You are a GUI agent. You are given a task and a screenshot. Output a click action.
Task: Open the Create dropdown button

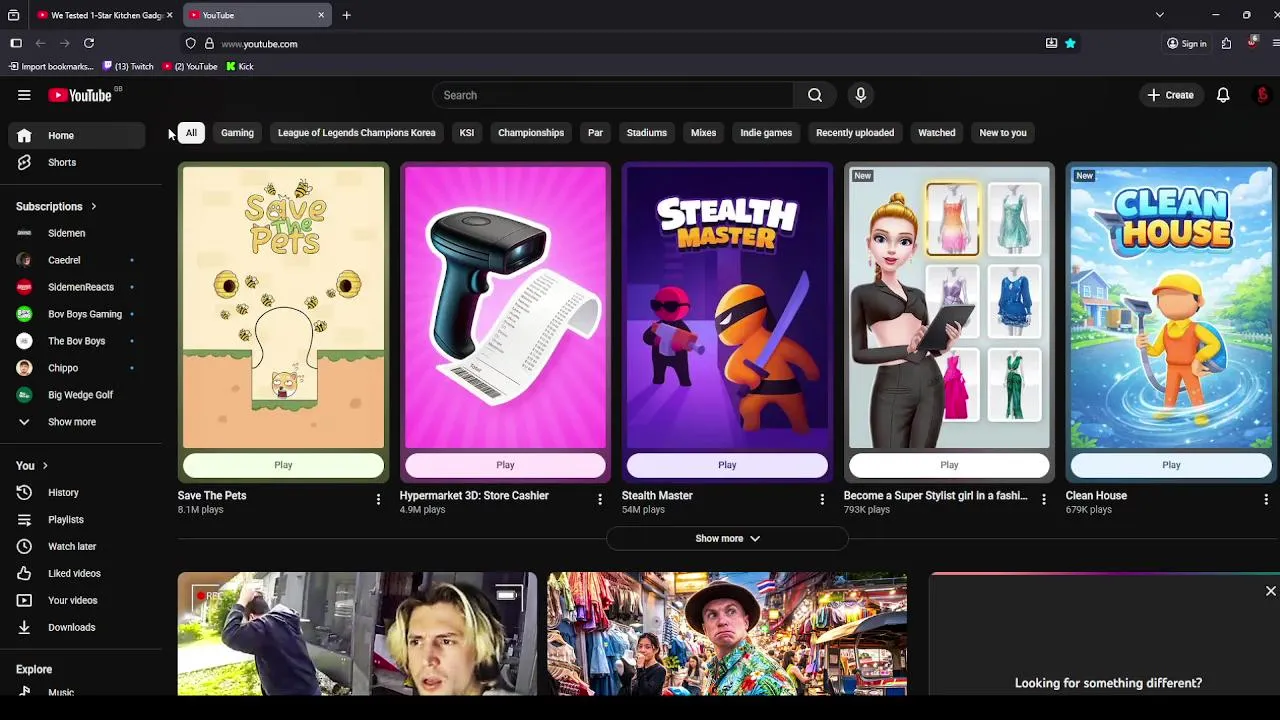1170,95
